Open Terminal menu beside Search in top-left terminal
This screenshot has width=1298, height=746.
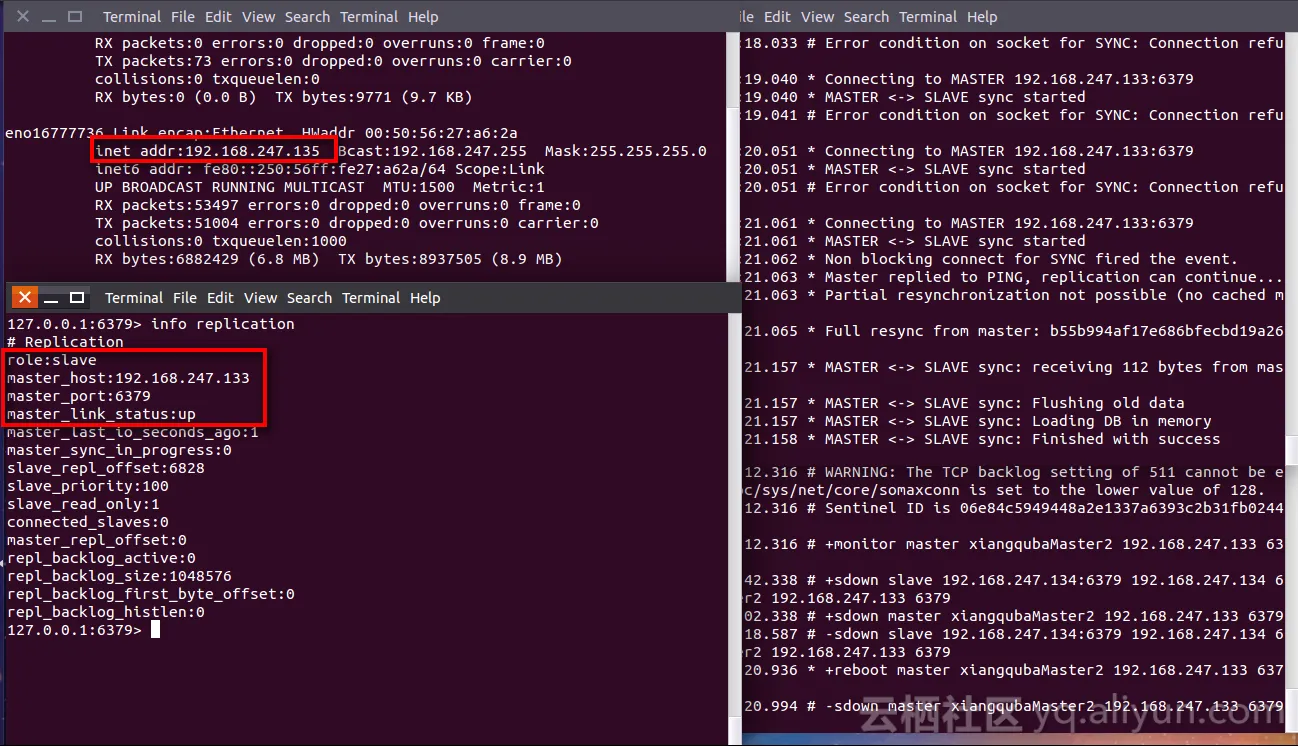(369, 17)
